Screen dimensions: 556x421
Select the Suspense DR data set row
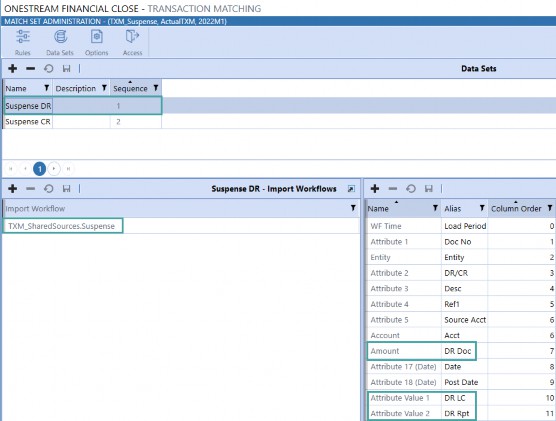(x=82, y=106)
